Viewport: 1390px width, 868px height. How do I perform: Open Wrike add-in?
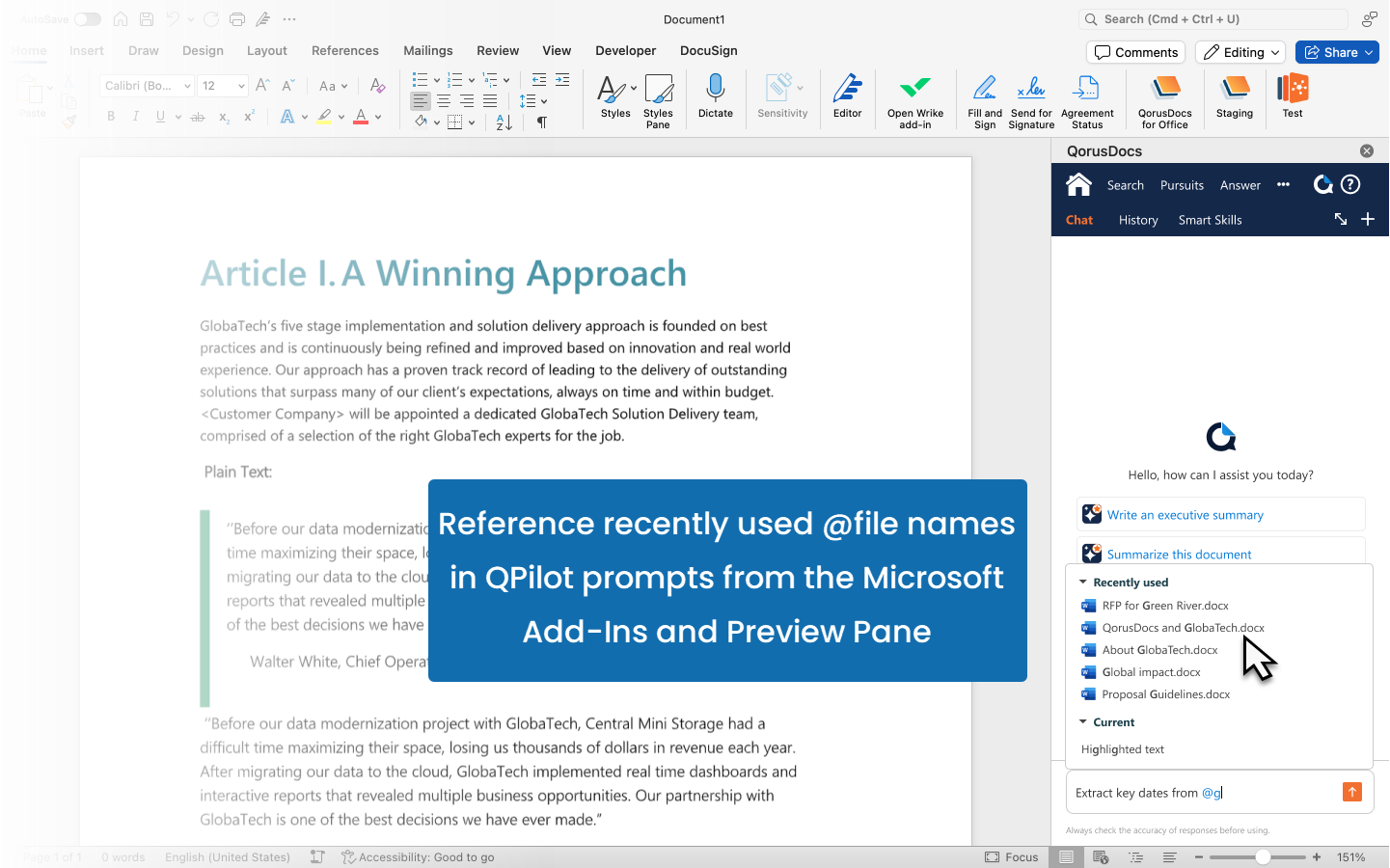coord(915,100)
